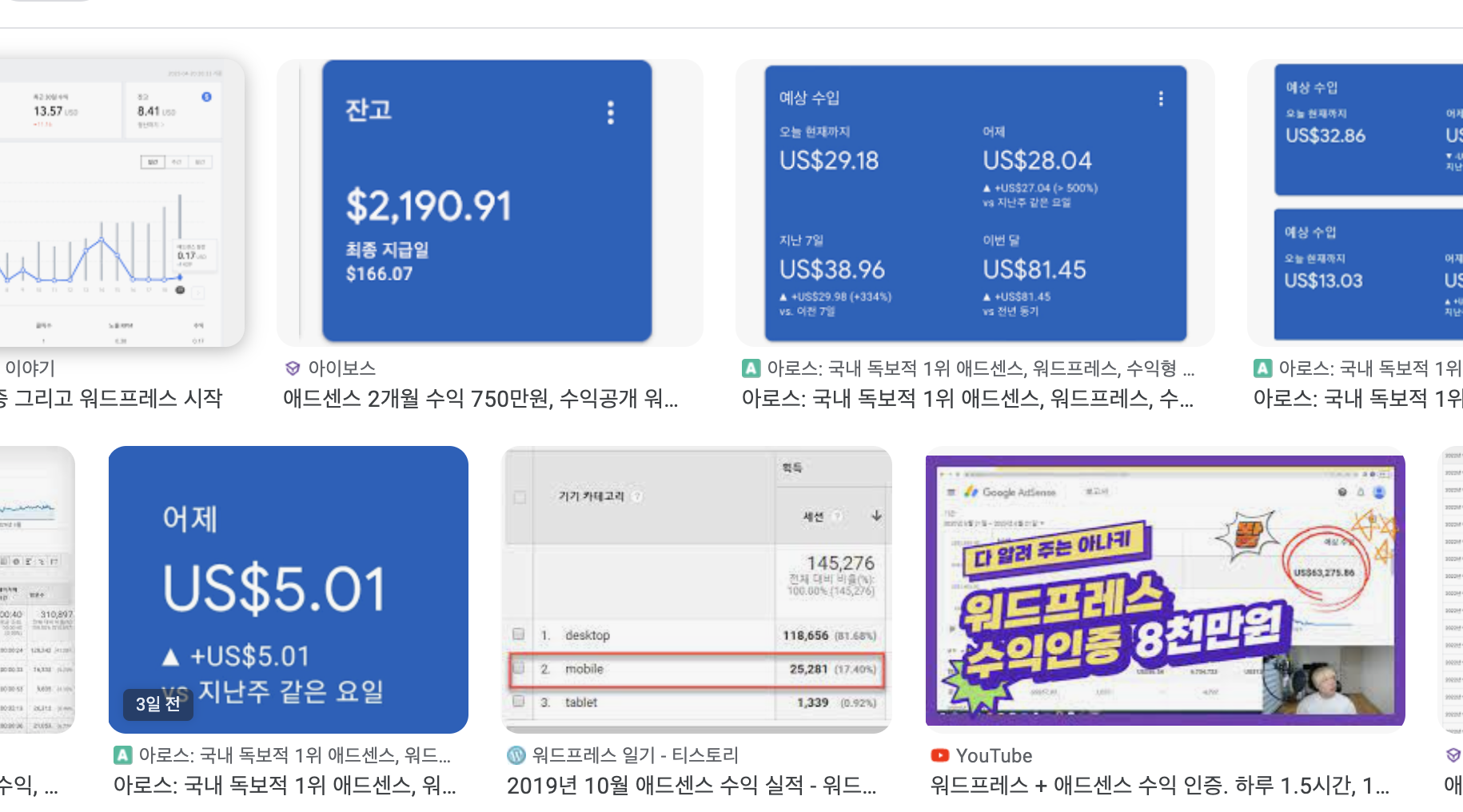Click the 3일 전 badge on US$5.01 thumbnail

coord(157,704)
